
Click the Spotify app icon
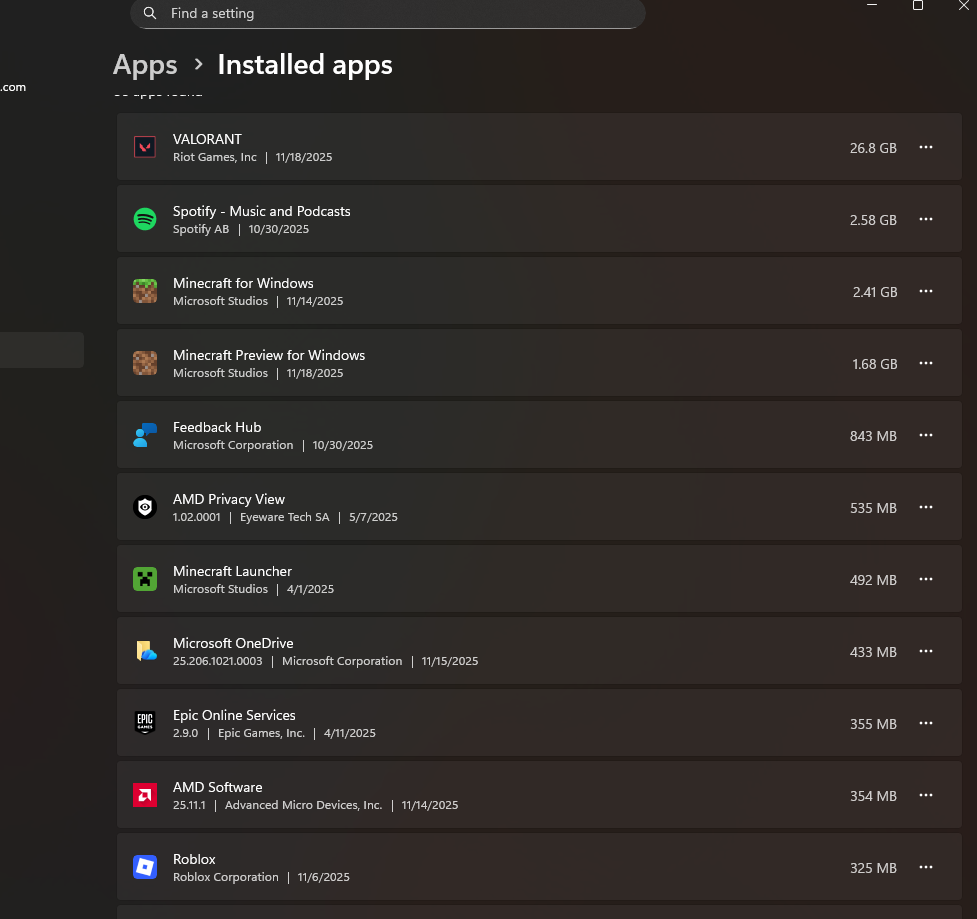[x=145, y=219]
